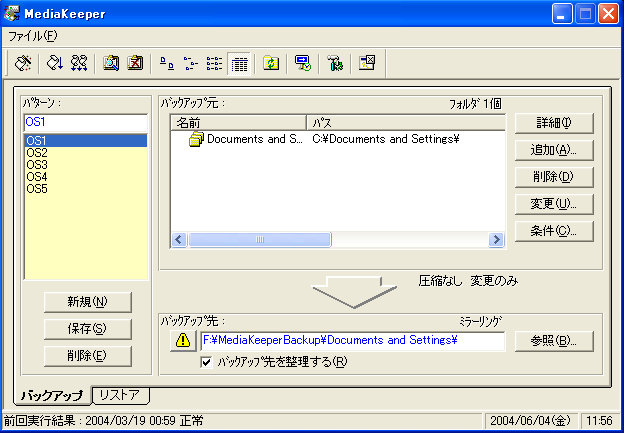Select the details view toolbar icon
The height and width of the screenshot is (433, 624).
coord(239,63)
